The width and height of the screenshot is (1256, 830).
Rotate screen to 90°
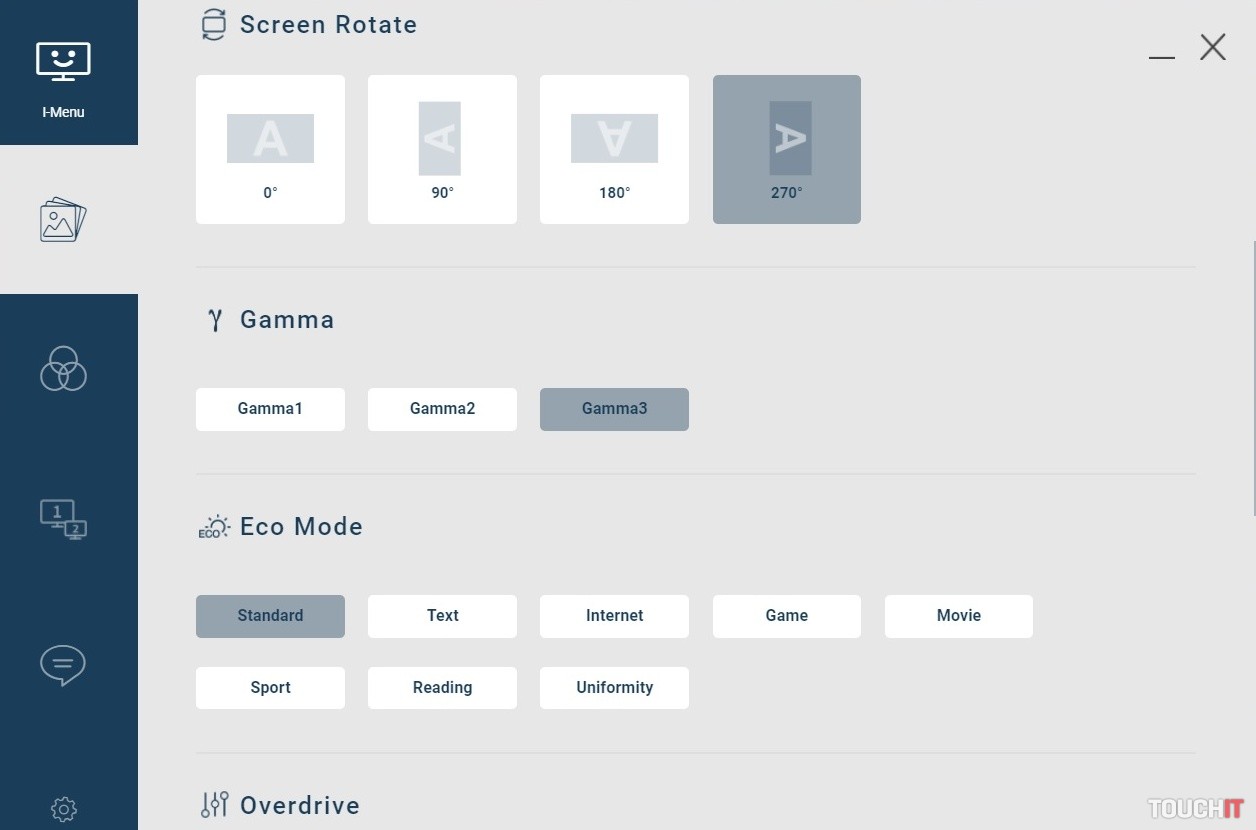(442, 150)
